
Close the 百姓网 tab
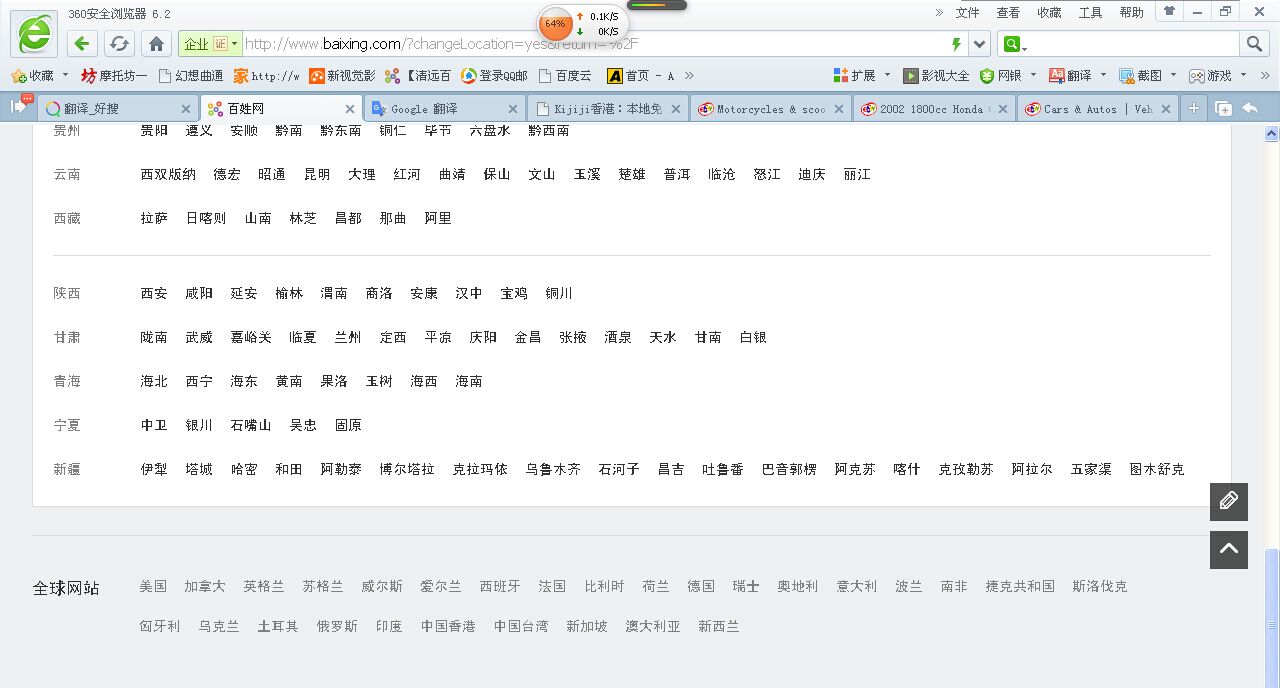[x=350, y=109]
